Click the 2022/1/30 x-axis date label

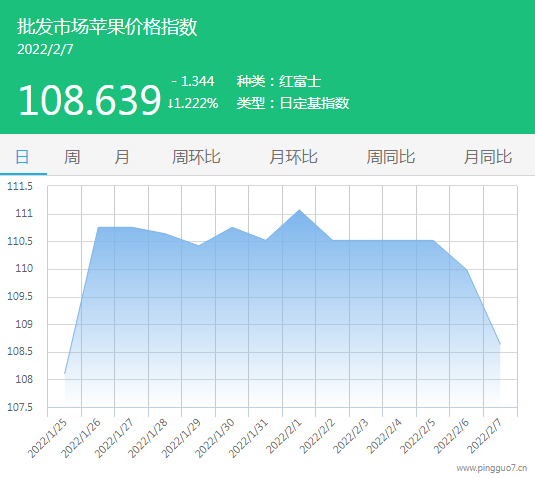[215, 438]
